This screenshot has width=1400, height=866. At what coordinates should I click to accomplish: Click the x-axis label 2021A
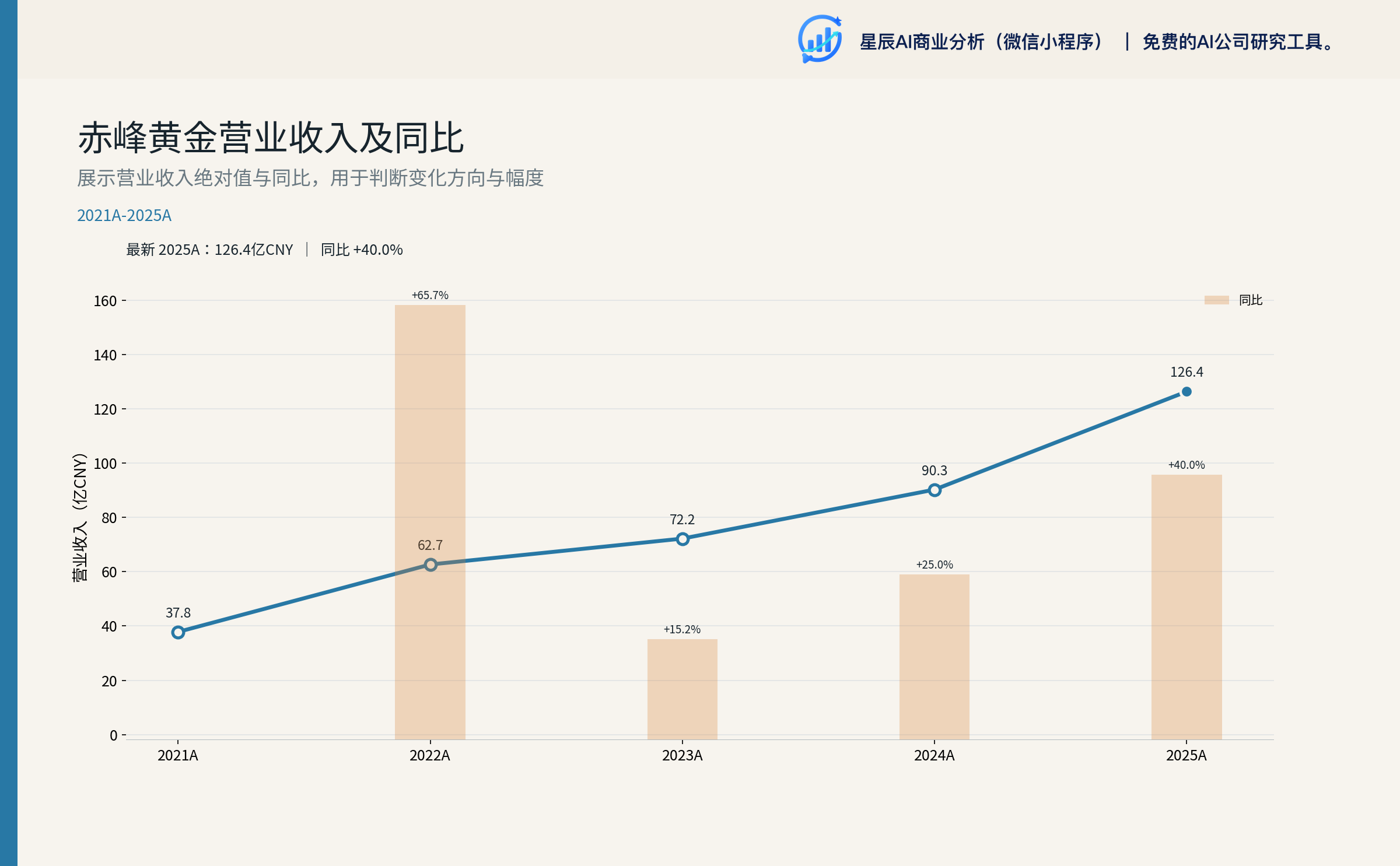(178, 756)
